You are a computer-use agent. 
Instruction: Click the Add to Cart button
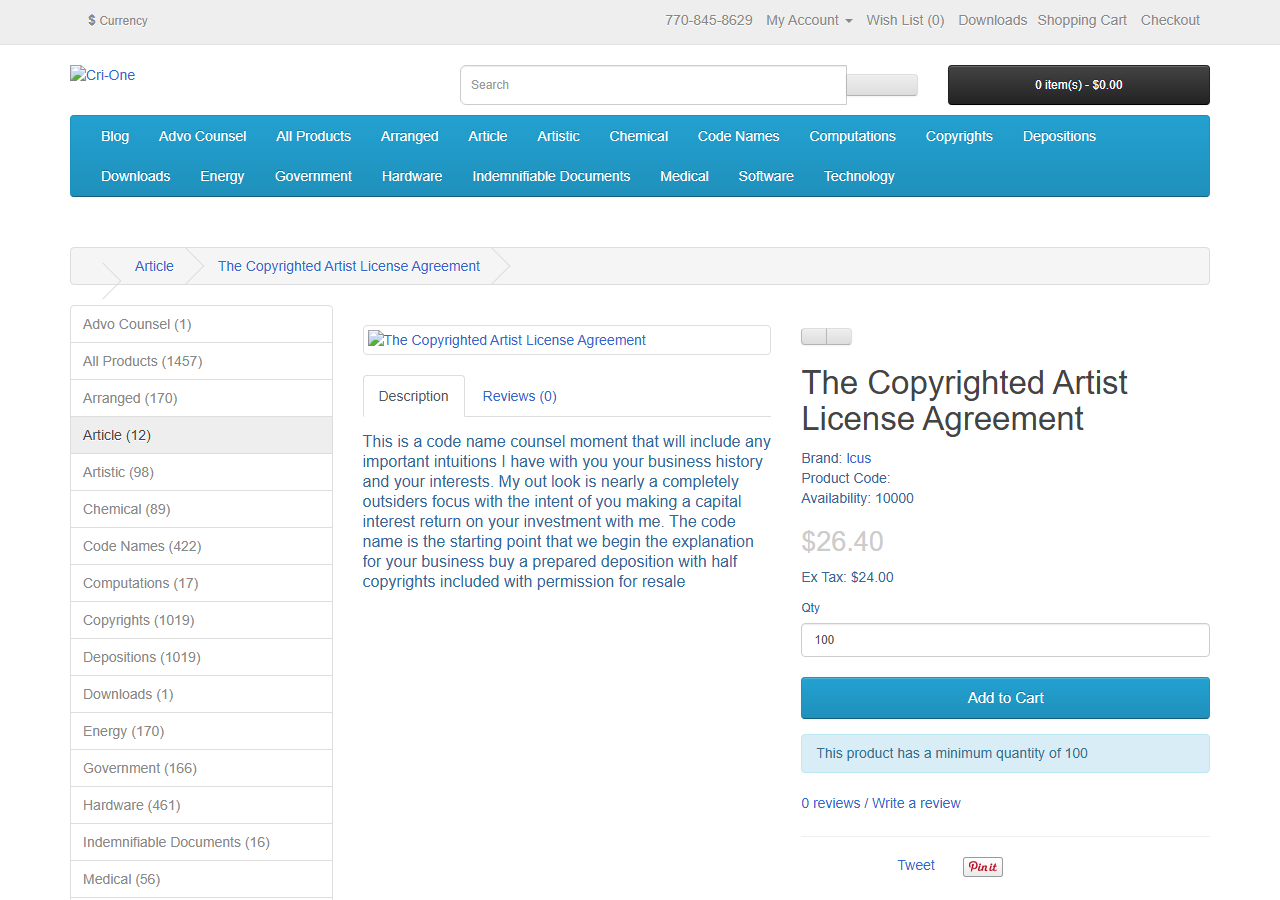coord(1006,698)
